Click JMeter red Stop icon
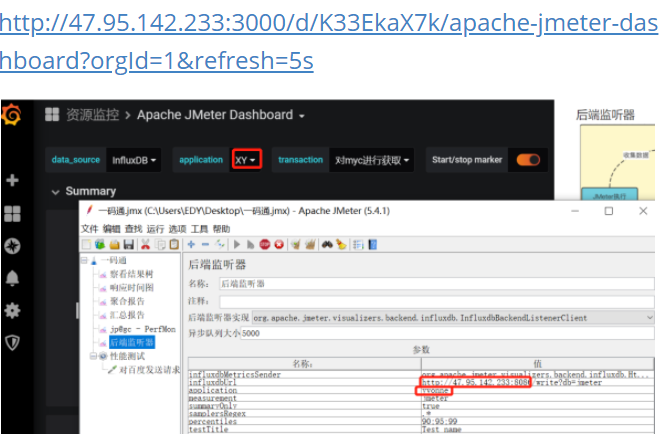Image resolution: width=664 pixels, height=440 pixels. click(x=265, y=244)
